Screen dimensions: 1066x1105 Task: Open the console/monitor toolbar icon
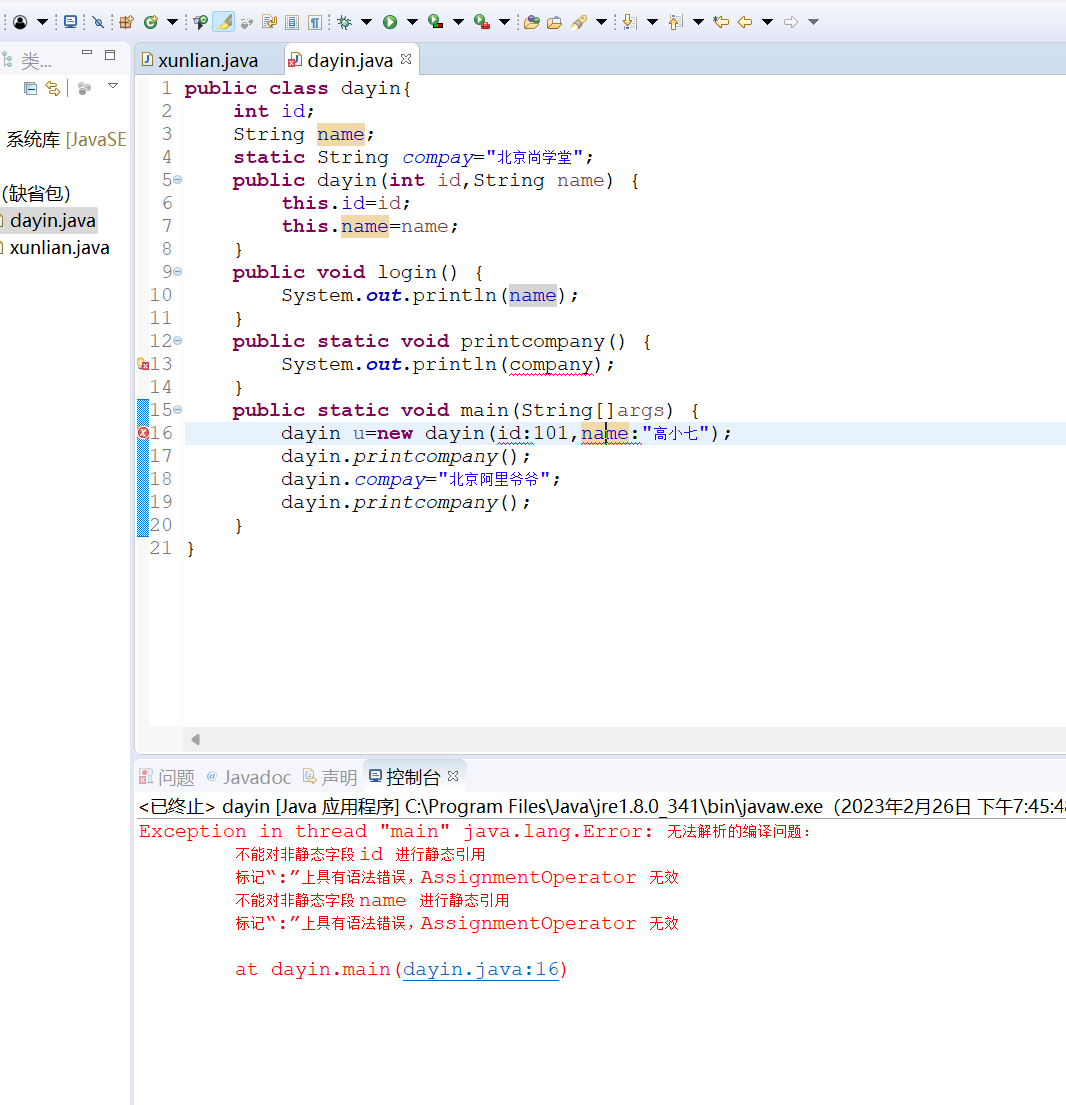[70, 22]
